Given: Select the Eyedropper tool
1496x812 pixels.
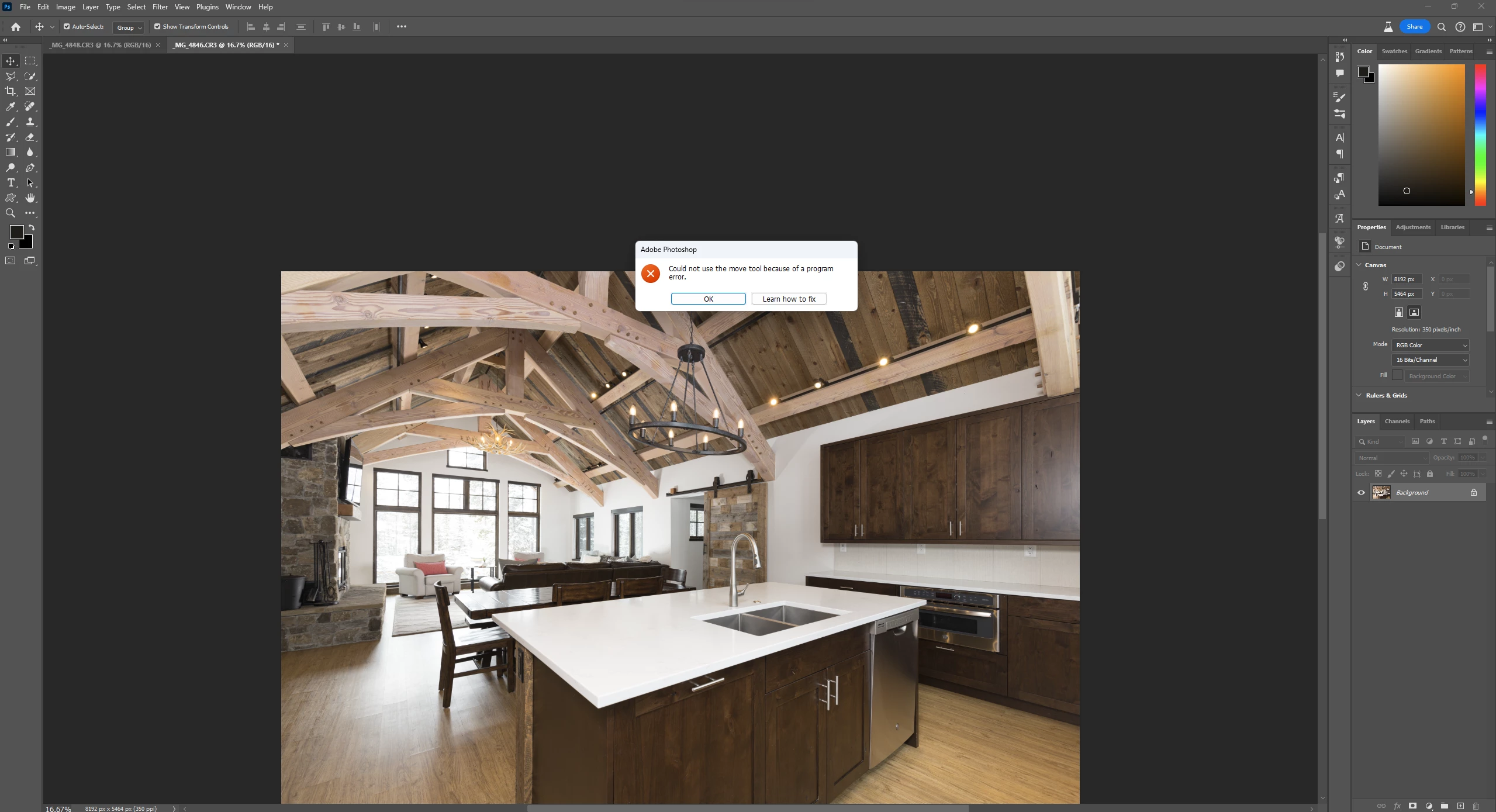Looking at the screenshot, I should tap(11, 106).
